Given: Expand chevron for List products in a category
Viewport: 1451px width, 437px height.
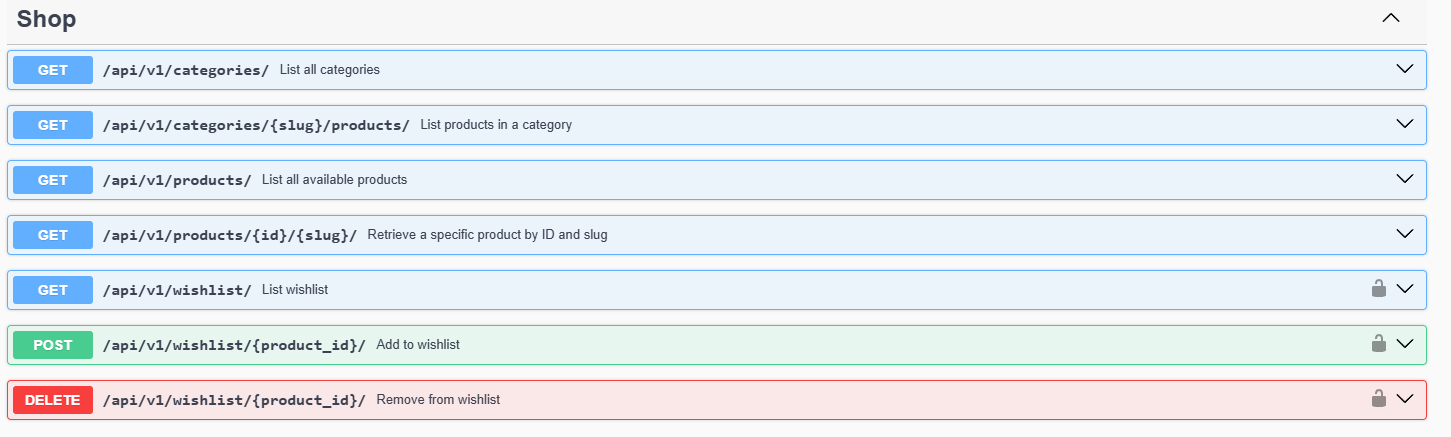Looking at the screenshot, I should pyautogui.click(x=1404, y=124).
